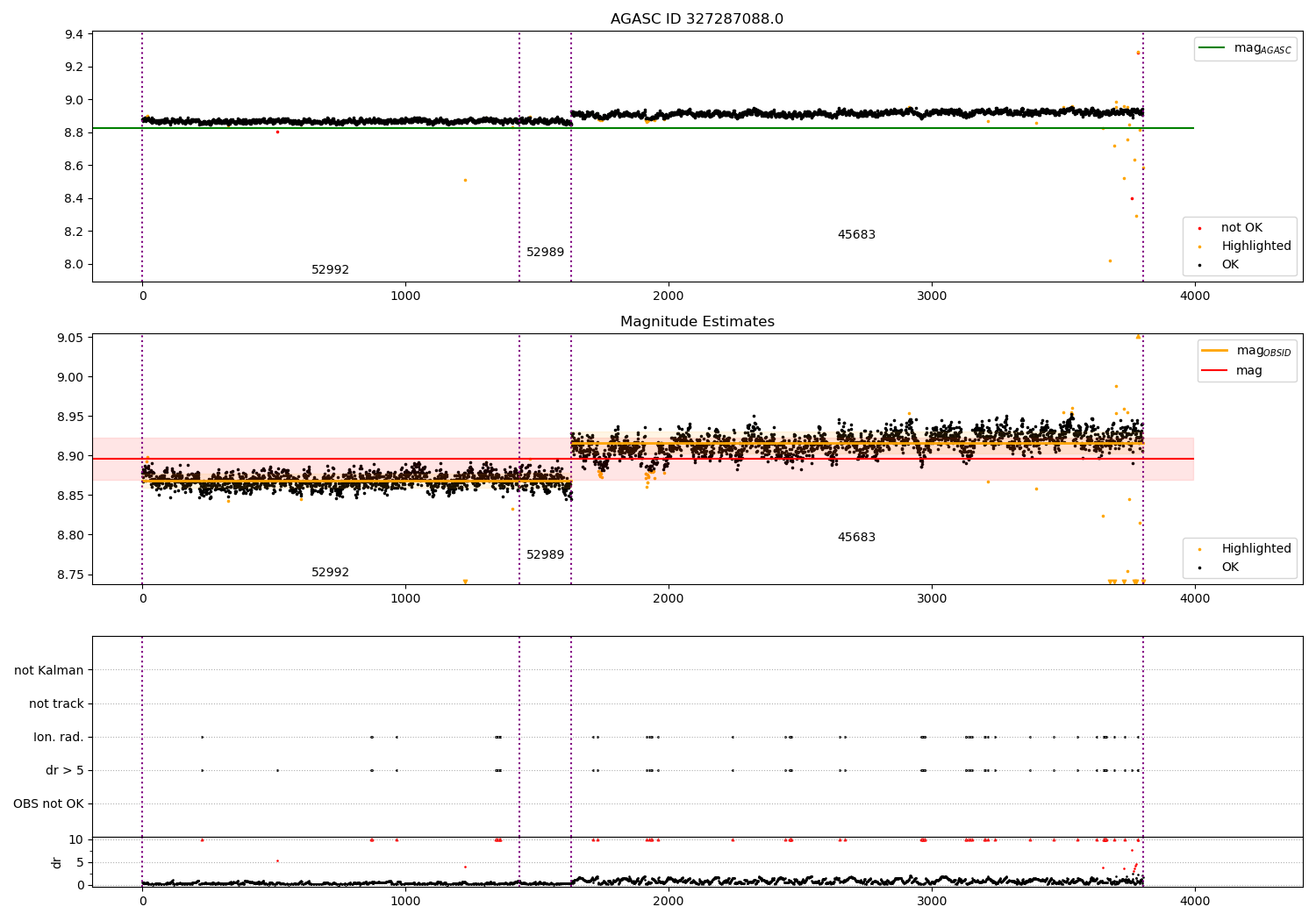Click the 'dr > 5' axis label
Screen dimensions: 1316x921
(x=65, y=771)
